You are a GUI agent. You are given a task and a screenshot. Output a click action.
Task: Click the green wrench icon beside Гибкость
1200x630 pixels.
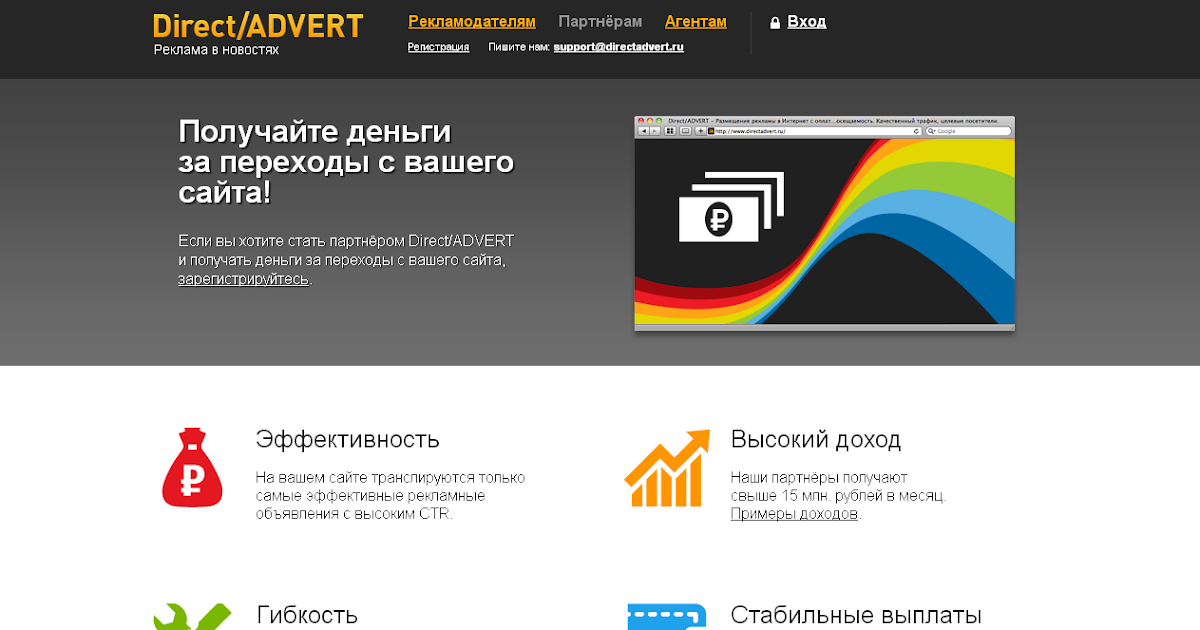point(192,616)
